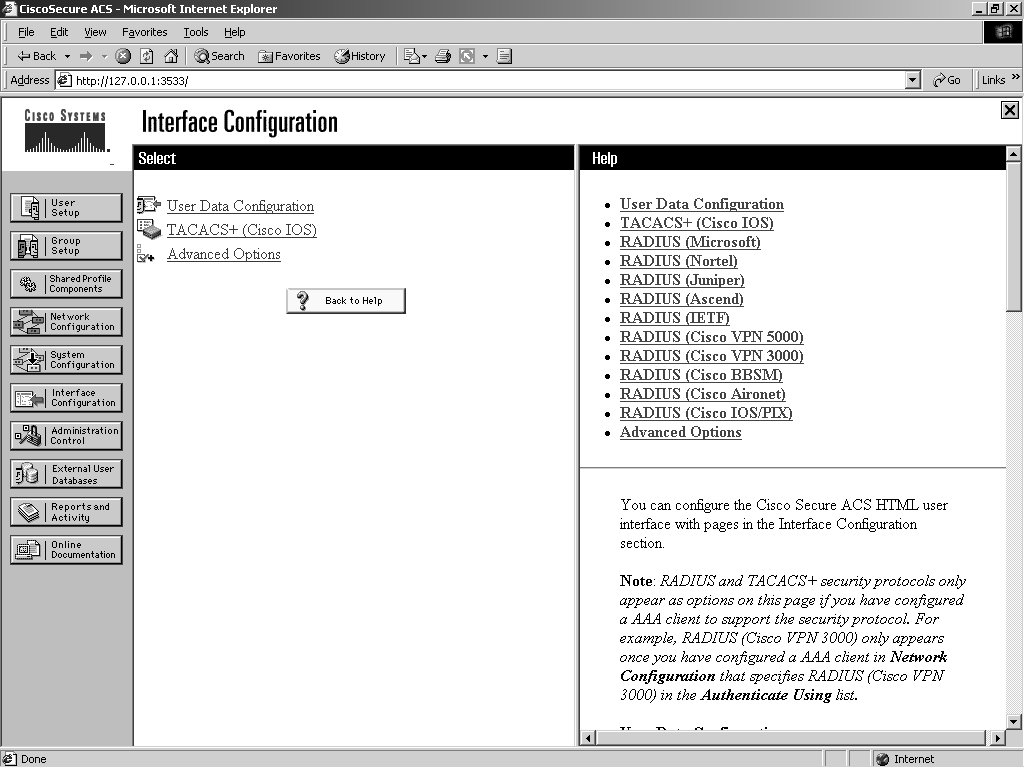This screenshot has width=1024, height=768.
Task: Click the icon beside Advanced Options in Select
Action: click(146, 254)
